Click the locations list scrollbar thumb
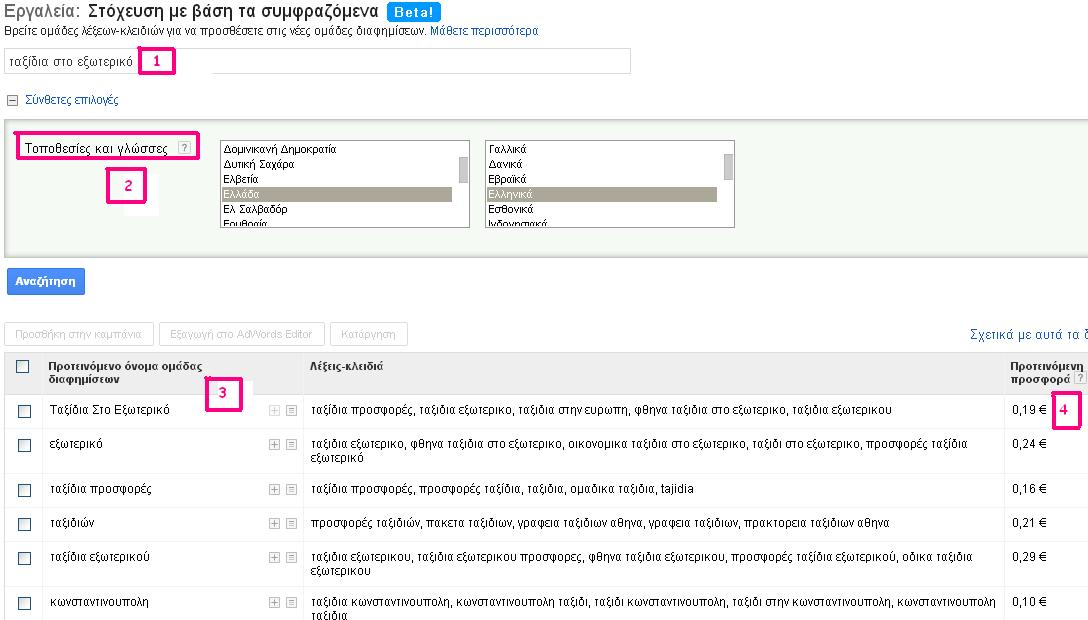Image resolution: width=1088 pixels, height=620 pixels. coord(463,169)
